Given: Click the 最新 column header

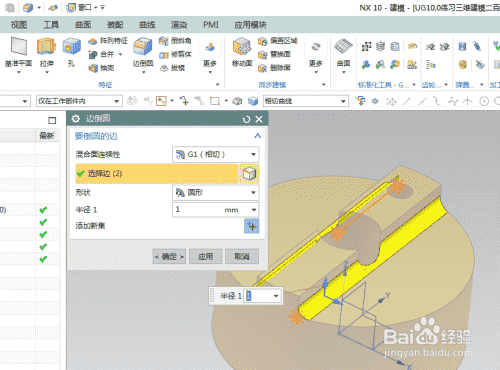Looking at the screenshot, I should click(x=47, y=135).
